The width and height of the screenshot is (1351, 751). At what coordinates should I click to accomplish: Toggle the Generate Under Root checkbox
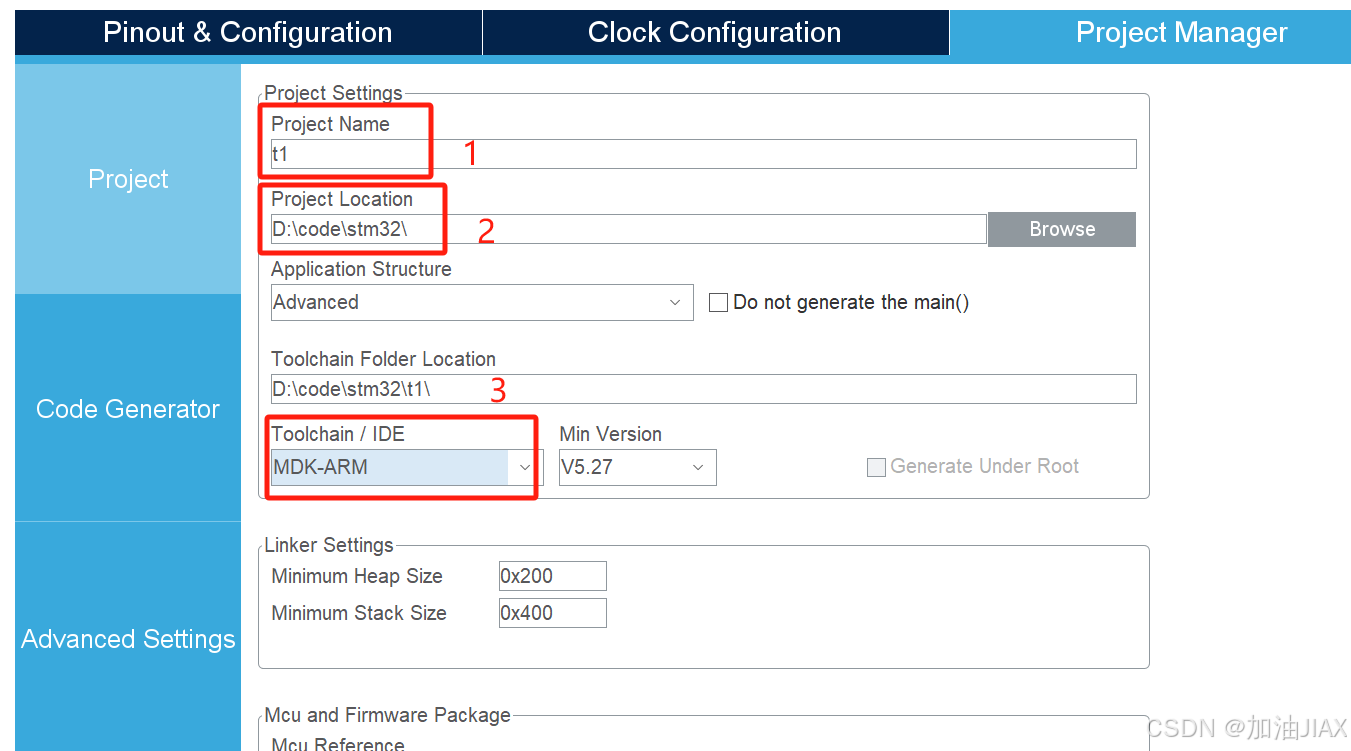coord(876,467)
